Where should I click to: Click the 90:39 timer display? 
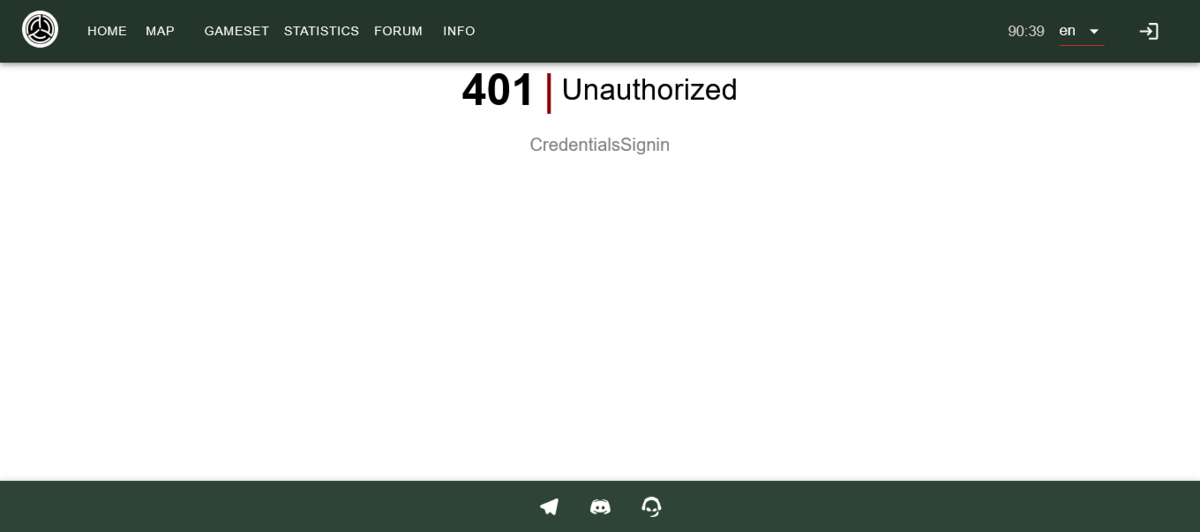pos(1026,31)
